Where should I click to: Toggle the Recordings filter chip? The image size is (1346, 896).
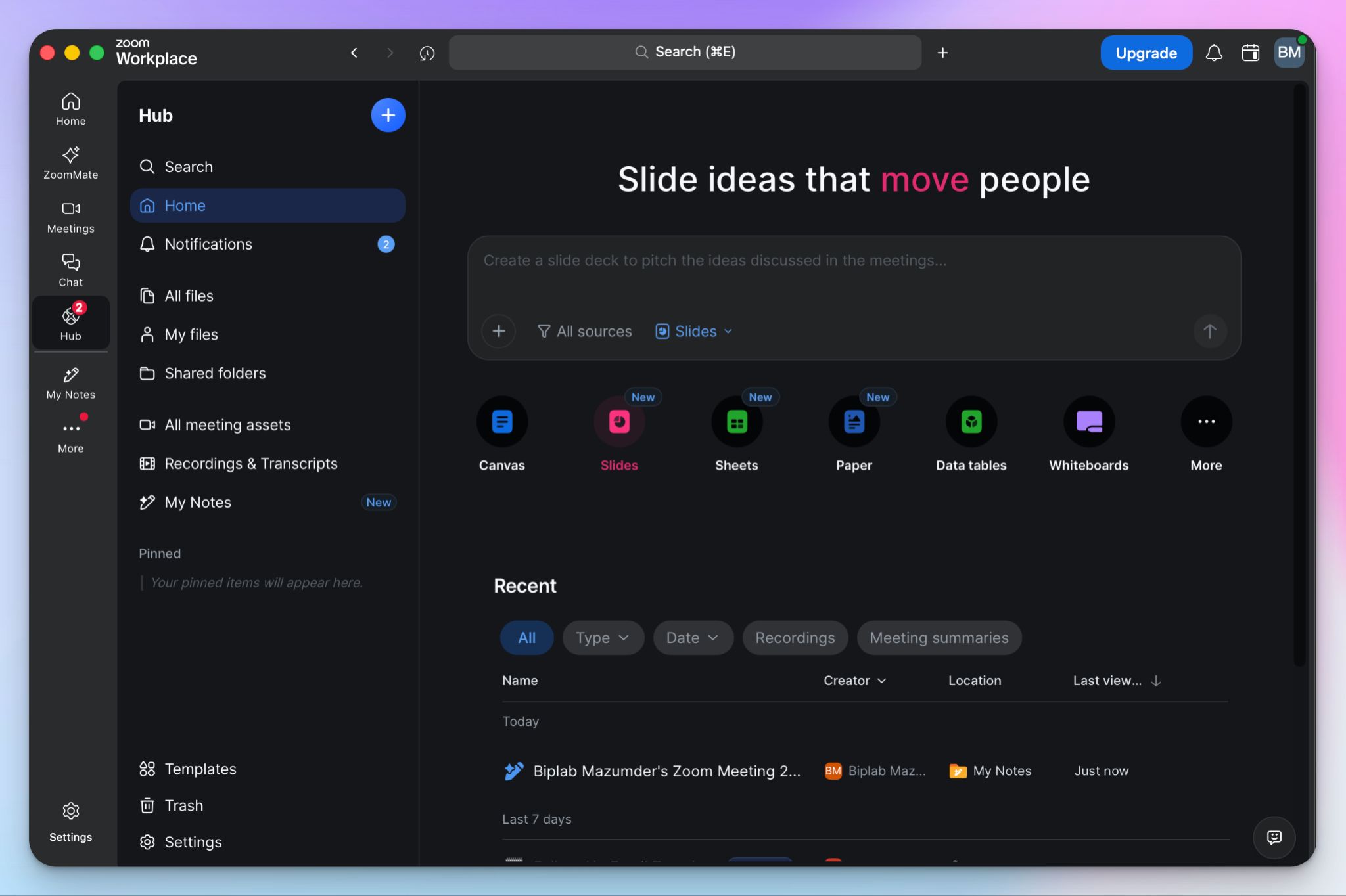point(795,638)
